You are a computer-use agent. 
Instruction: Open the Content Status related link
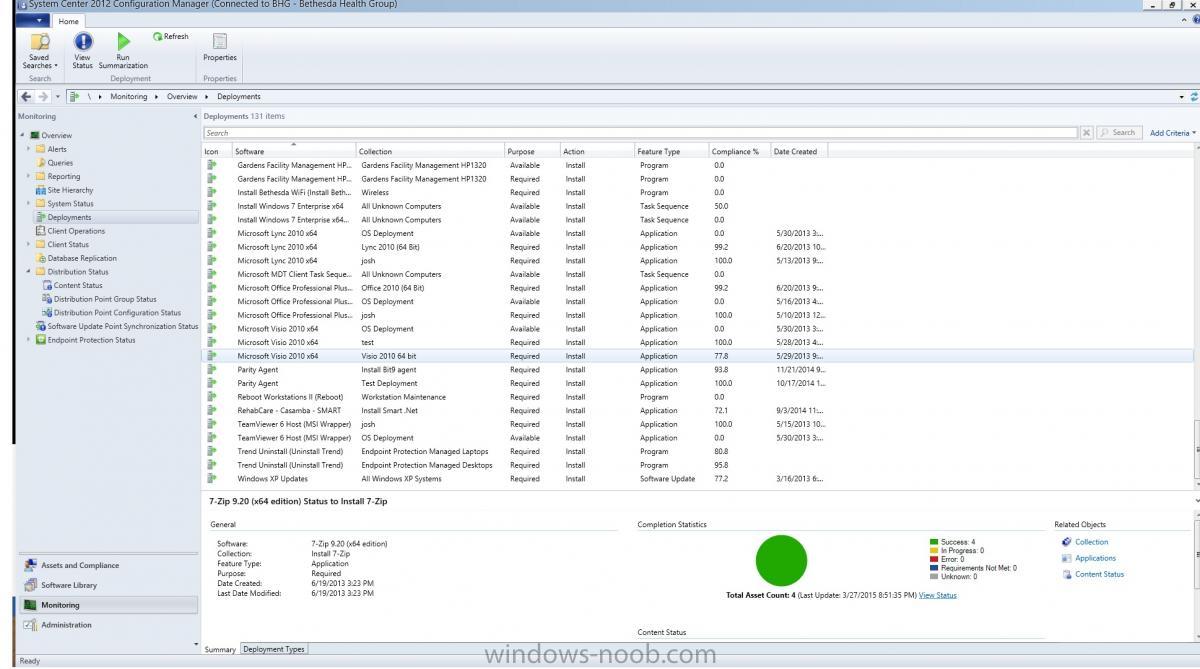(1099, 574)
